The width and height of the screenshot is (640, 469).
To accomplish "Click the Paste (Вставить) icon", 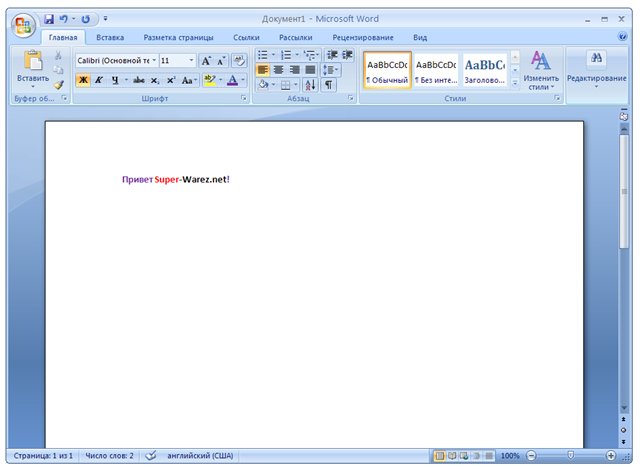I will pyautogui.click(x=32, y=66).
